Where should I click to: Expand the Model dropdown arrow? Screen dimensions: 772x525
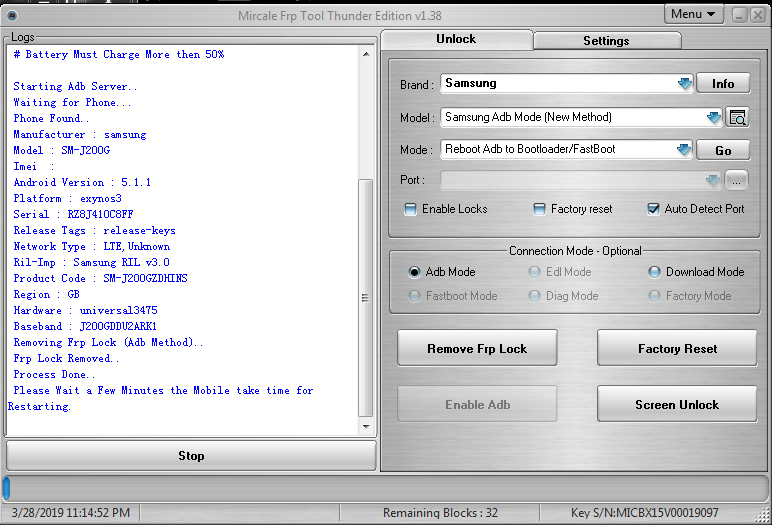coord(713,117)
